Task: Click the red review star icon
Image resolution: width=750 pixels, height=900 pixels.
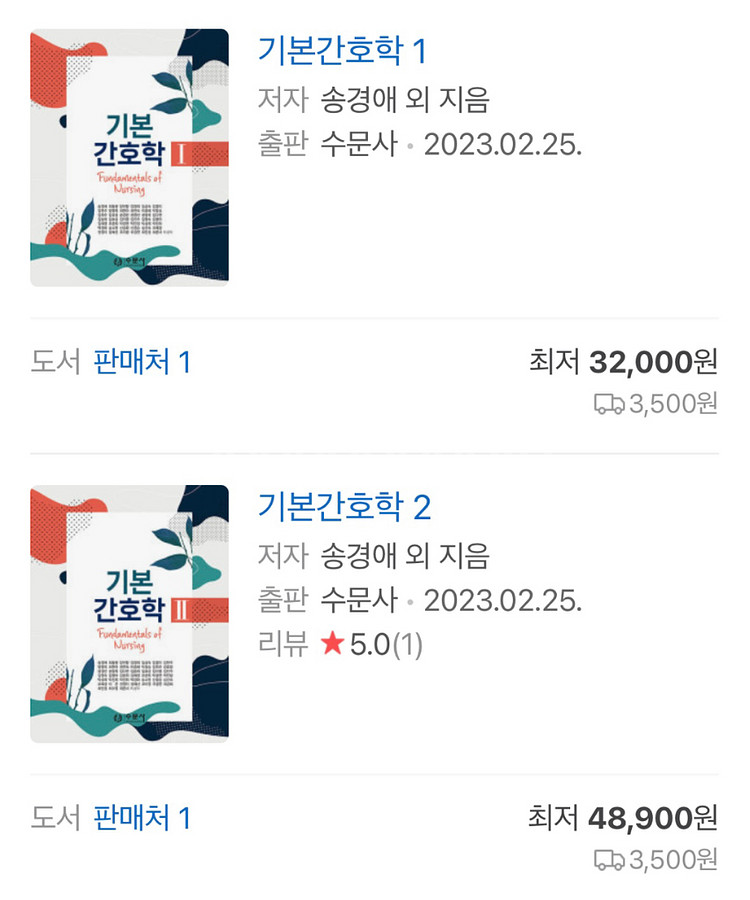Action: (332, 645)
